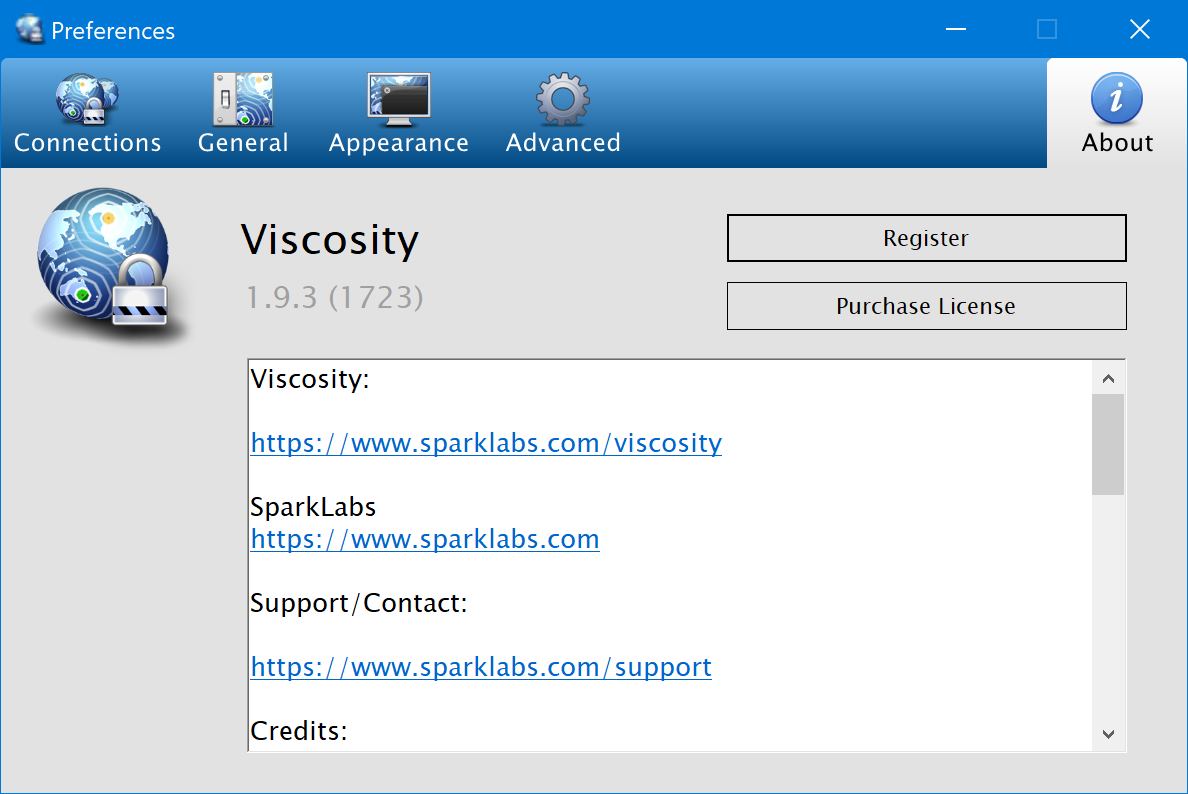Screen dimensions: 1188x794
Task: Minimize the Preferences window
Action: tap(955, 30)
